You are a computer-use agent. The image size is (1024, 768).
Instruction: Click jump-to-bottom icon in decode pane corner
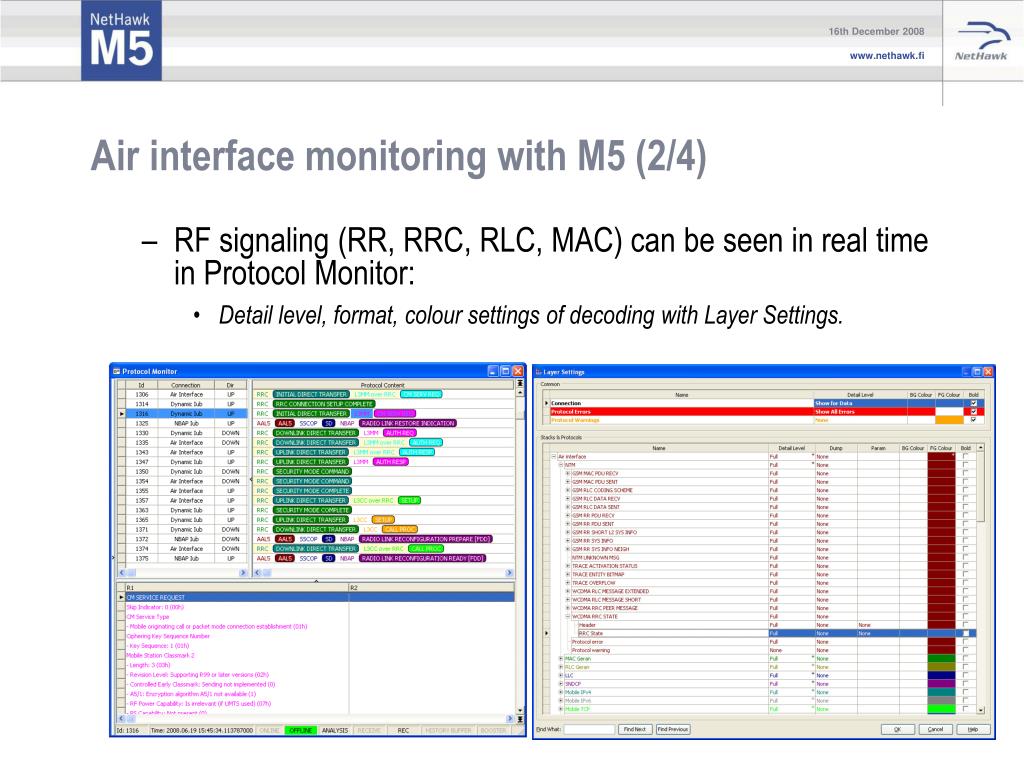click(x=520, y=719)
